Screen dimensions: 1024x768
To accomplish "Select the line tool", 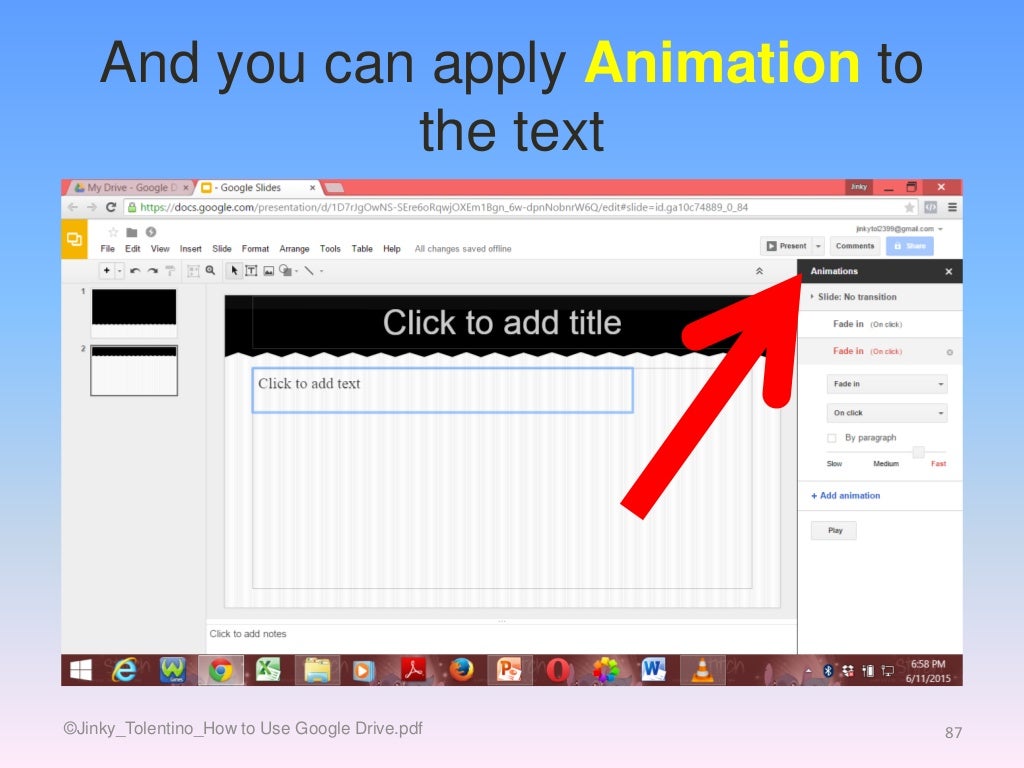I will [x=309, y=270].
